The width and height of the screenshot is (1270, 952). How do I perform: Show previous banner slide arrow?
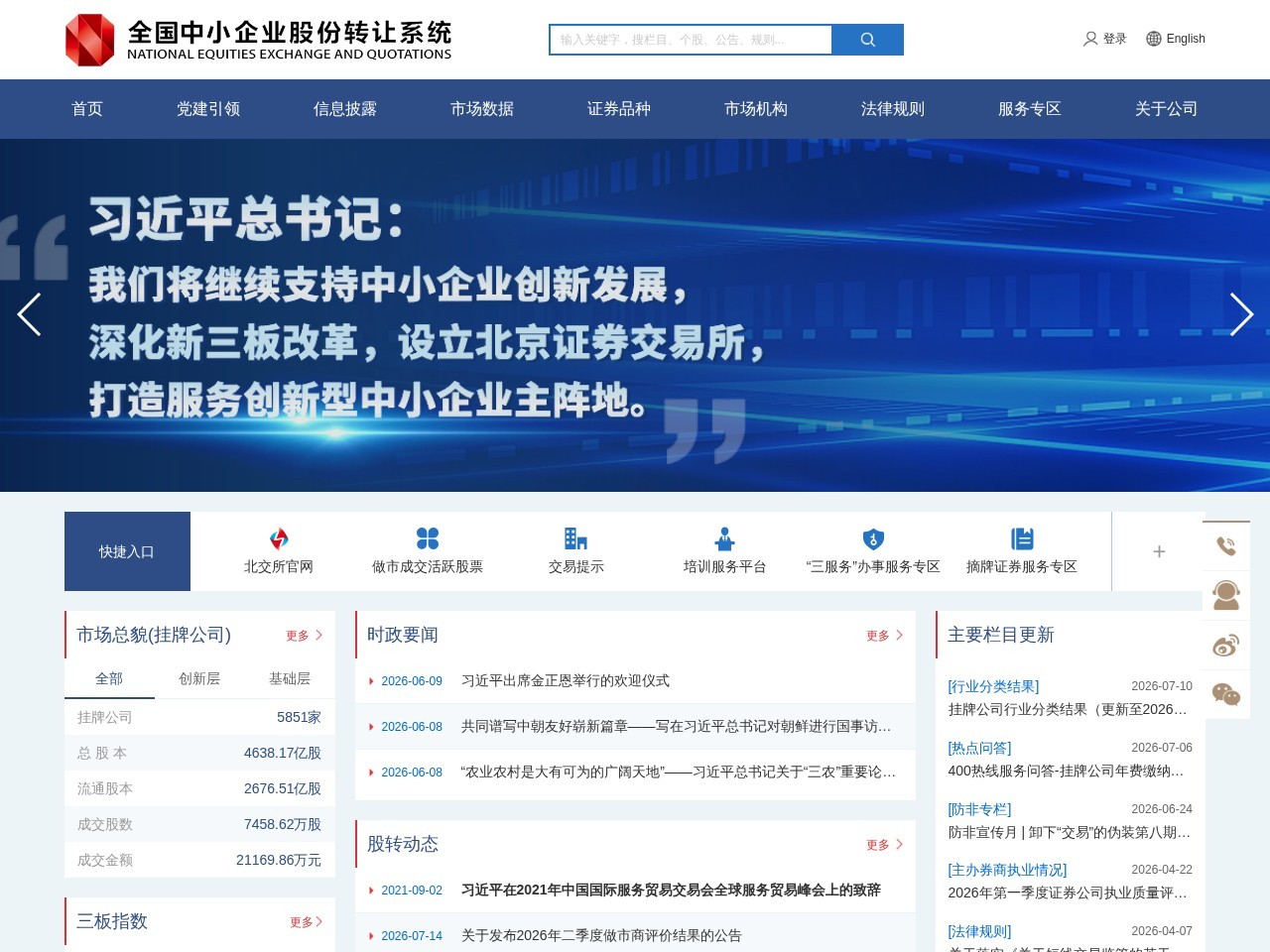tap(29, 314)
